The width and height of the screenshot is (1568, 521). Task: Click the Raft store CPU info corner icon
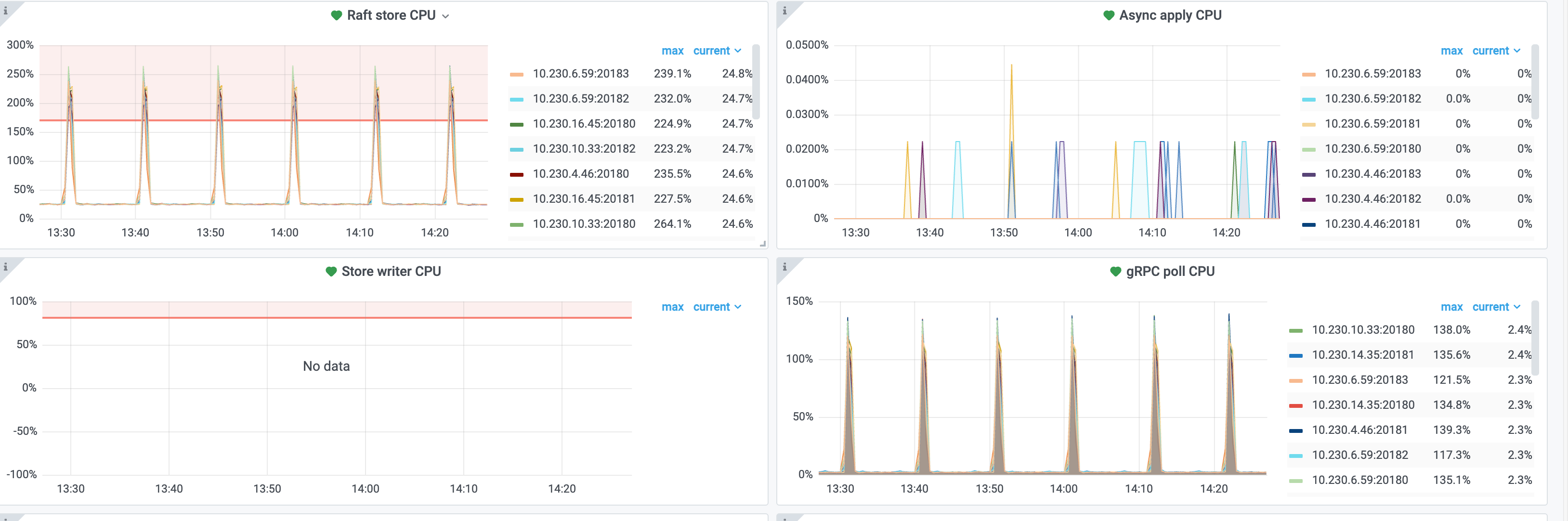click(x=5, y=10)
